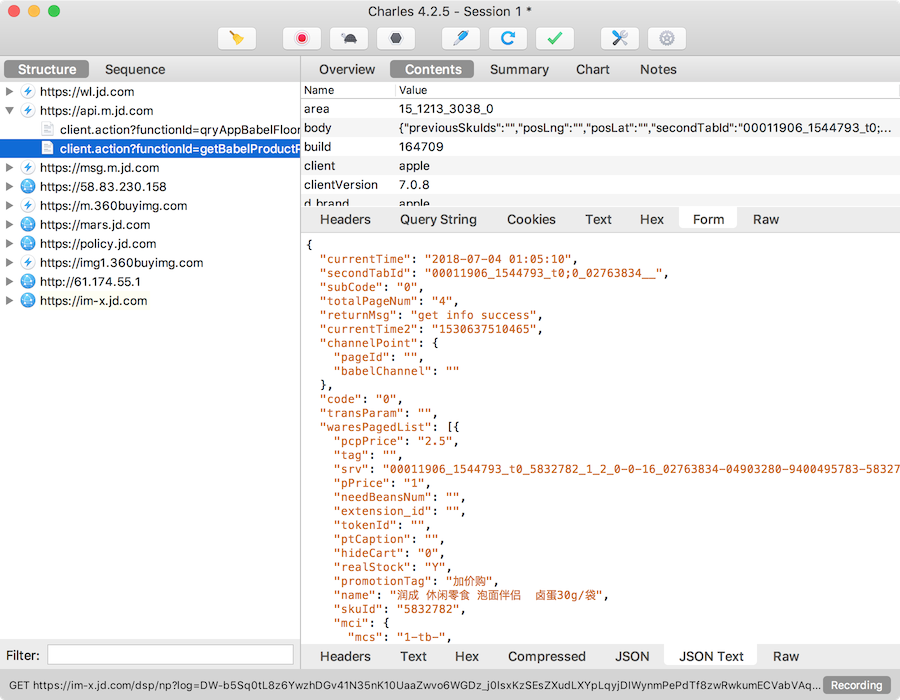Open the Compressed response tab

click(x=546, y=656)
